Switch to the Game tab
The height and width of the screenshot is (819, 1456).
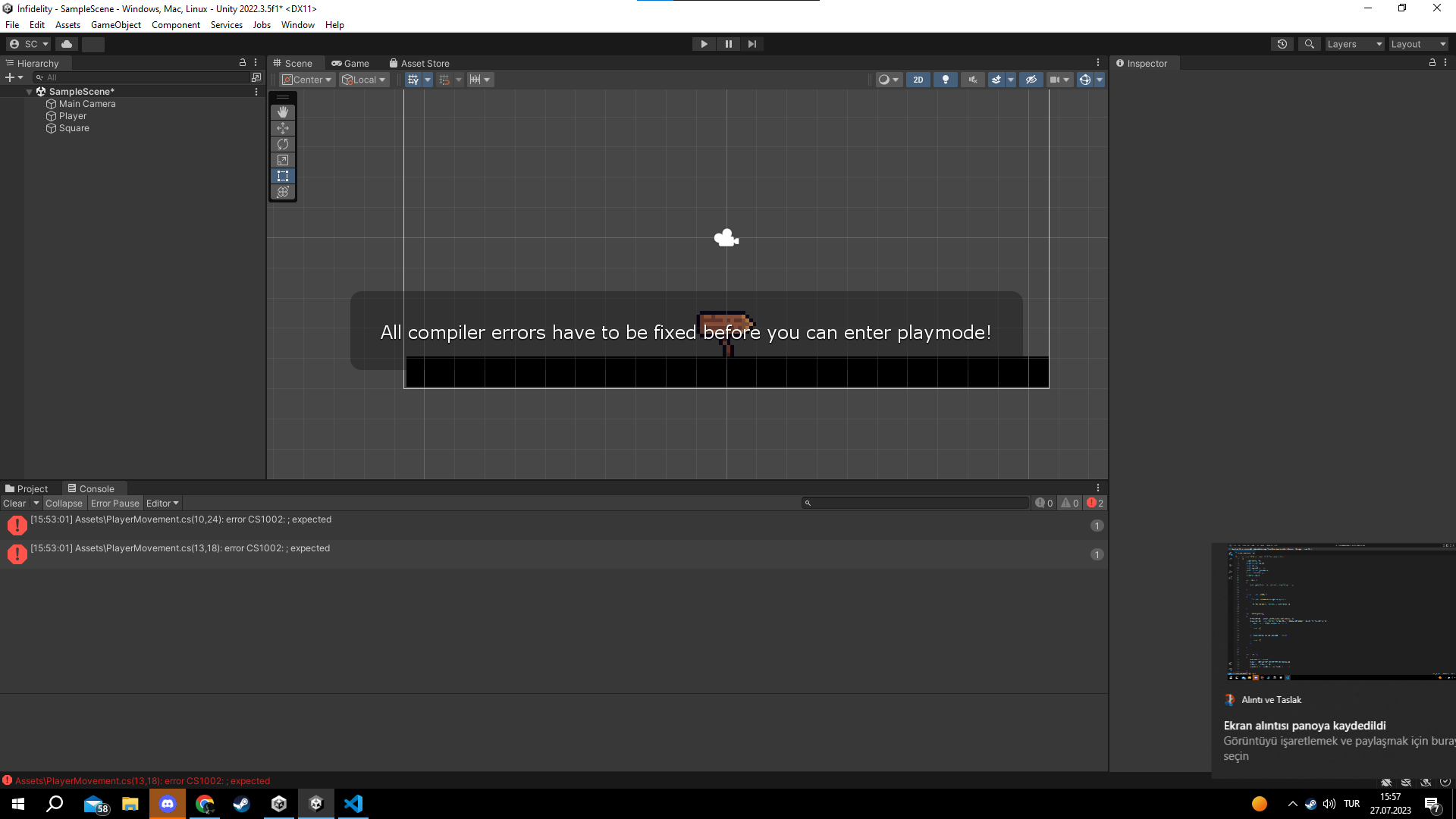tap(350, 64)
